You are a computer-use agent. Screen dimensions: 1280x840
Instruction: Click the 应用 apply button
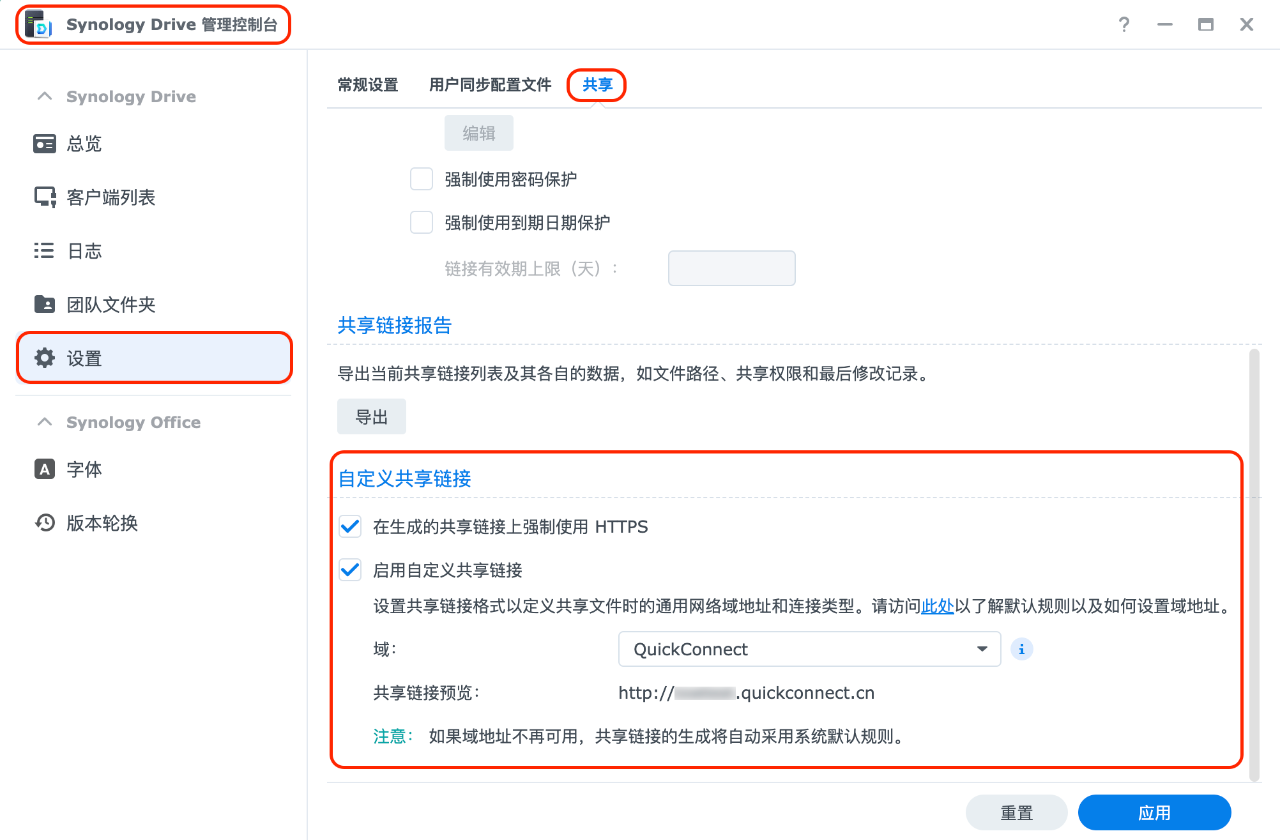[1154, 813]
